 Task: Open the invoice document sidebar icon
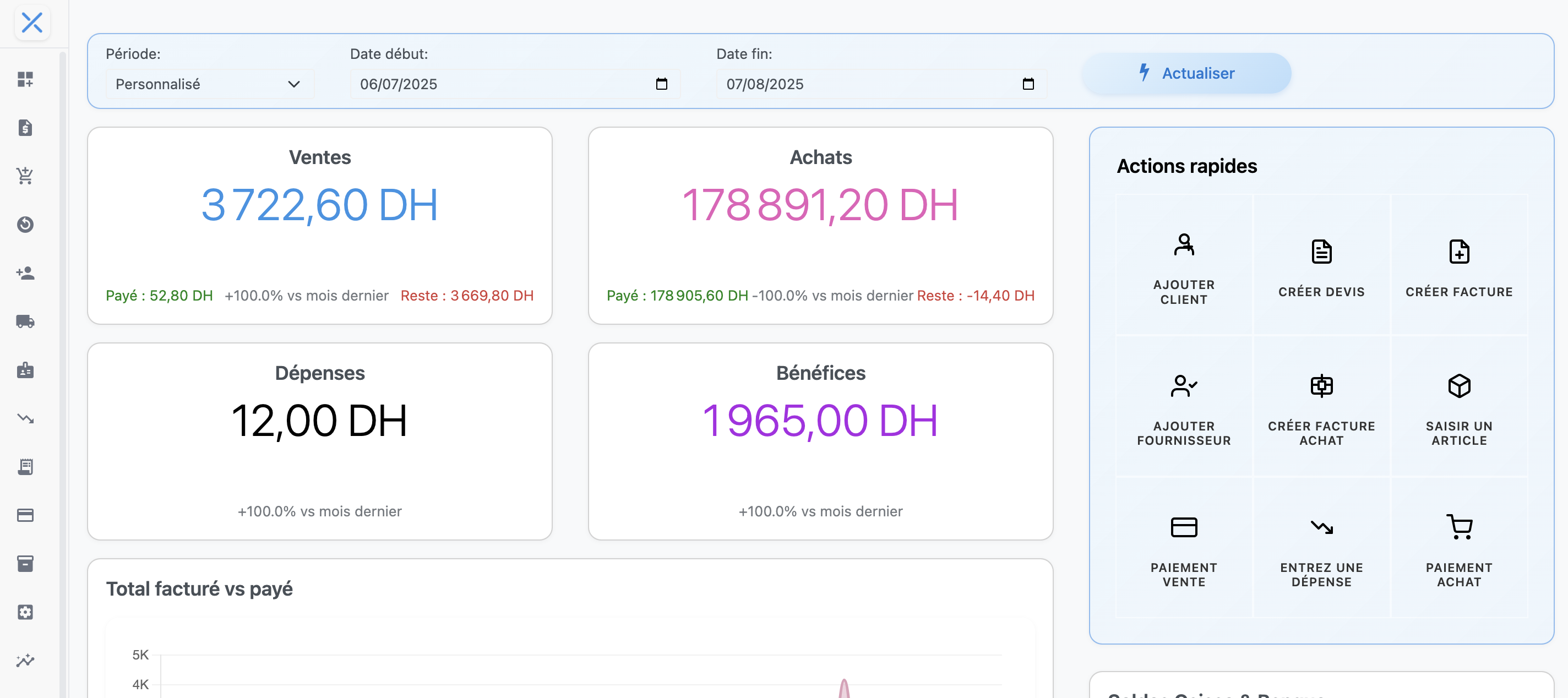coord(25,128)
